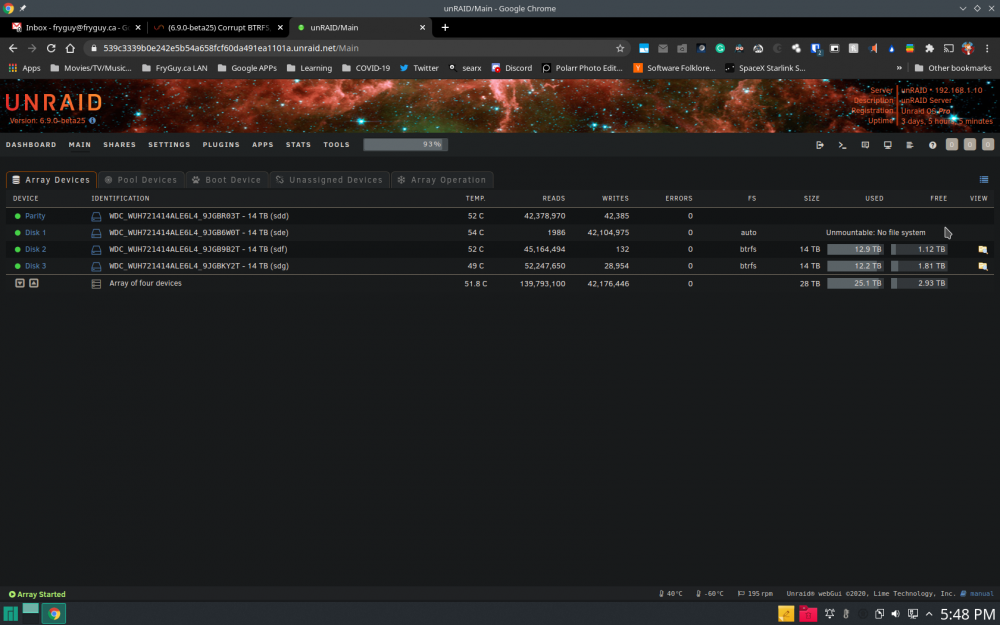Click Disk 1 green status indicator
The height and width of the screenshot is (625, 1000).
point(18,233)
